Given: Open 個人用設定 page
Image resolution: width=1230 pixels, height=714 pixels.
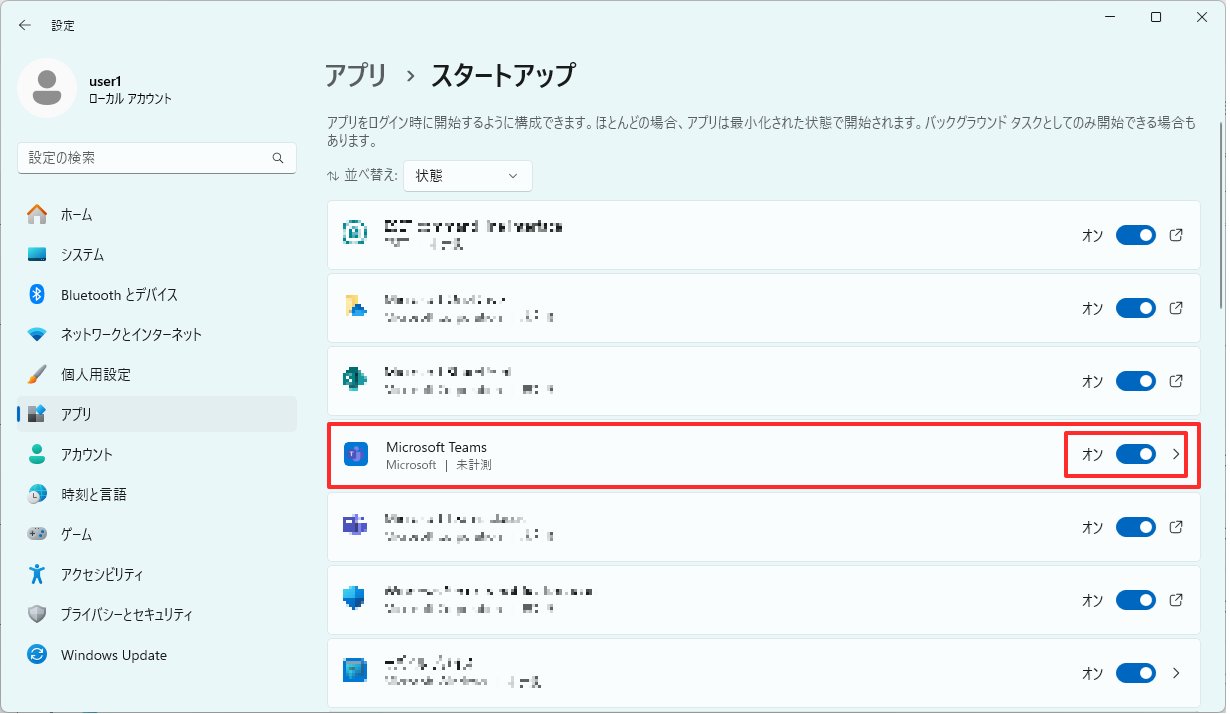Looking at the screenshot, I should pos(157,374).
